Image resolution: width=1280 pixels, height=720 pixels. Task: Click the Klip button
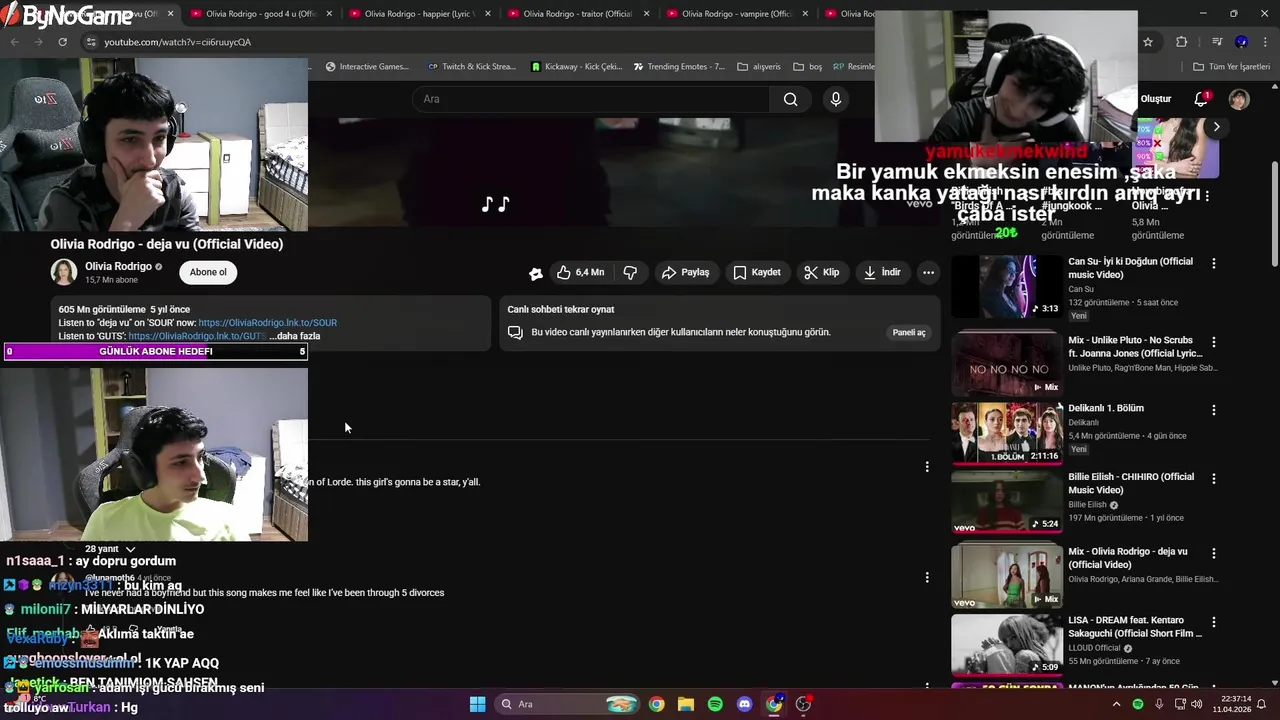click(822, 272)
